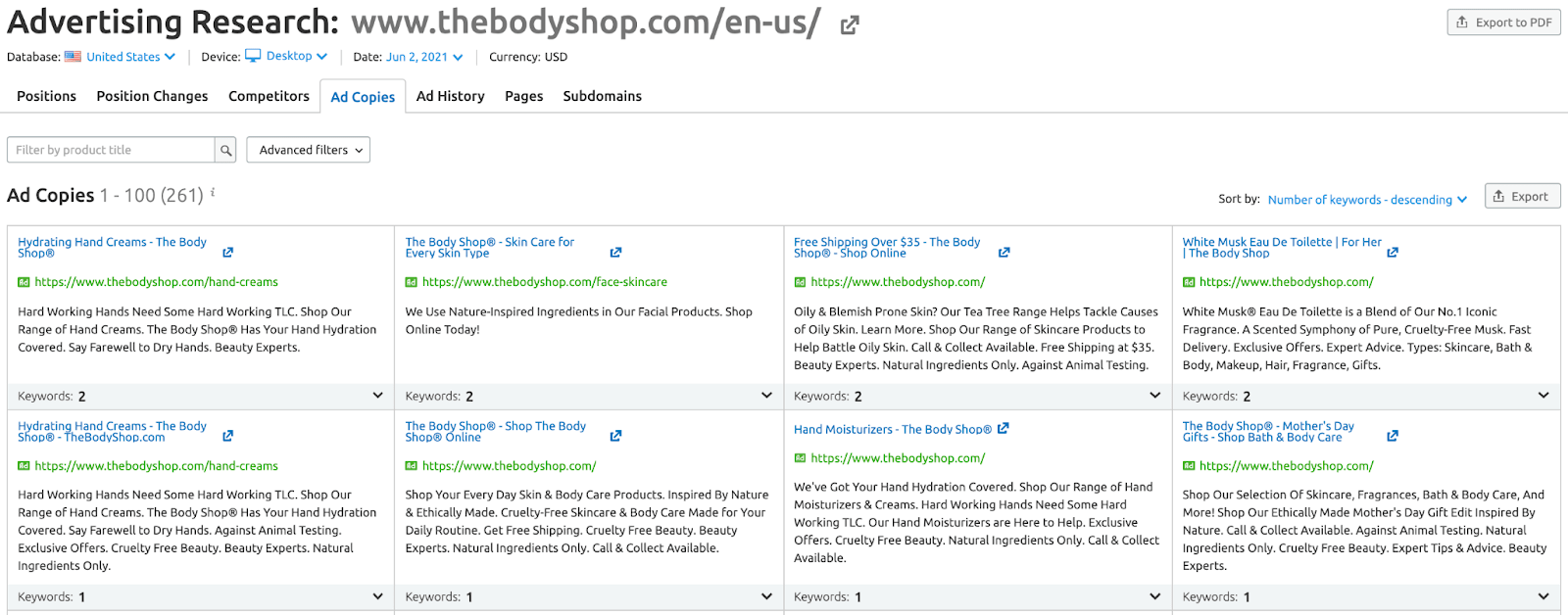Open Shop The Body Shop® Online title link
The image size is (1568, 615).
(496, 432)
